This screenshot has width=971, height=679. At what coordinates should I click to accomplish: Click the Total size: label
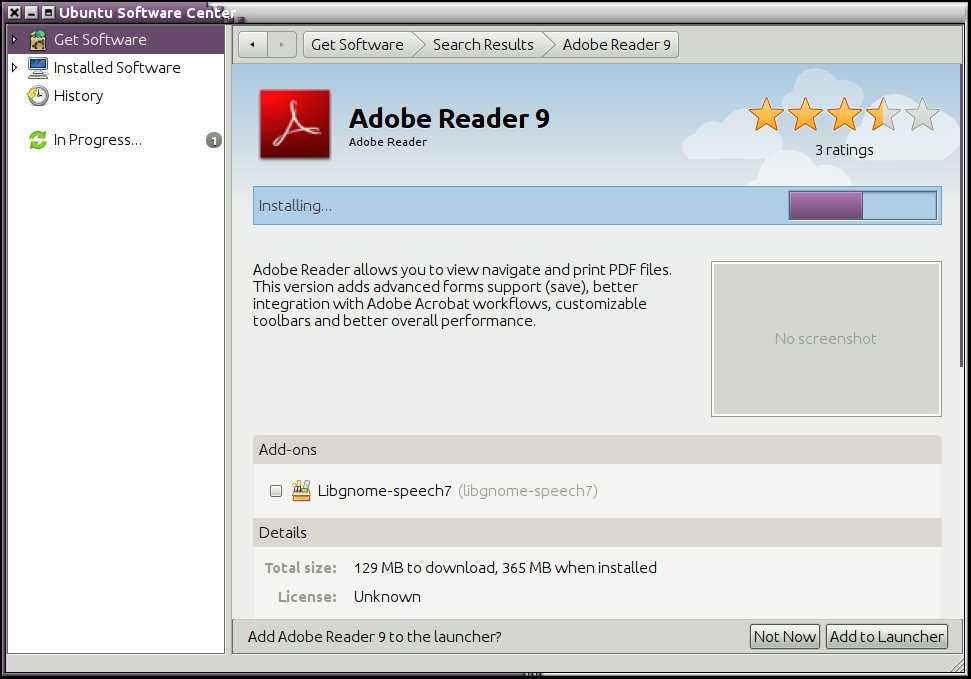click(x=300, y=567)
